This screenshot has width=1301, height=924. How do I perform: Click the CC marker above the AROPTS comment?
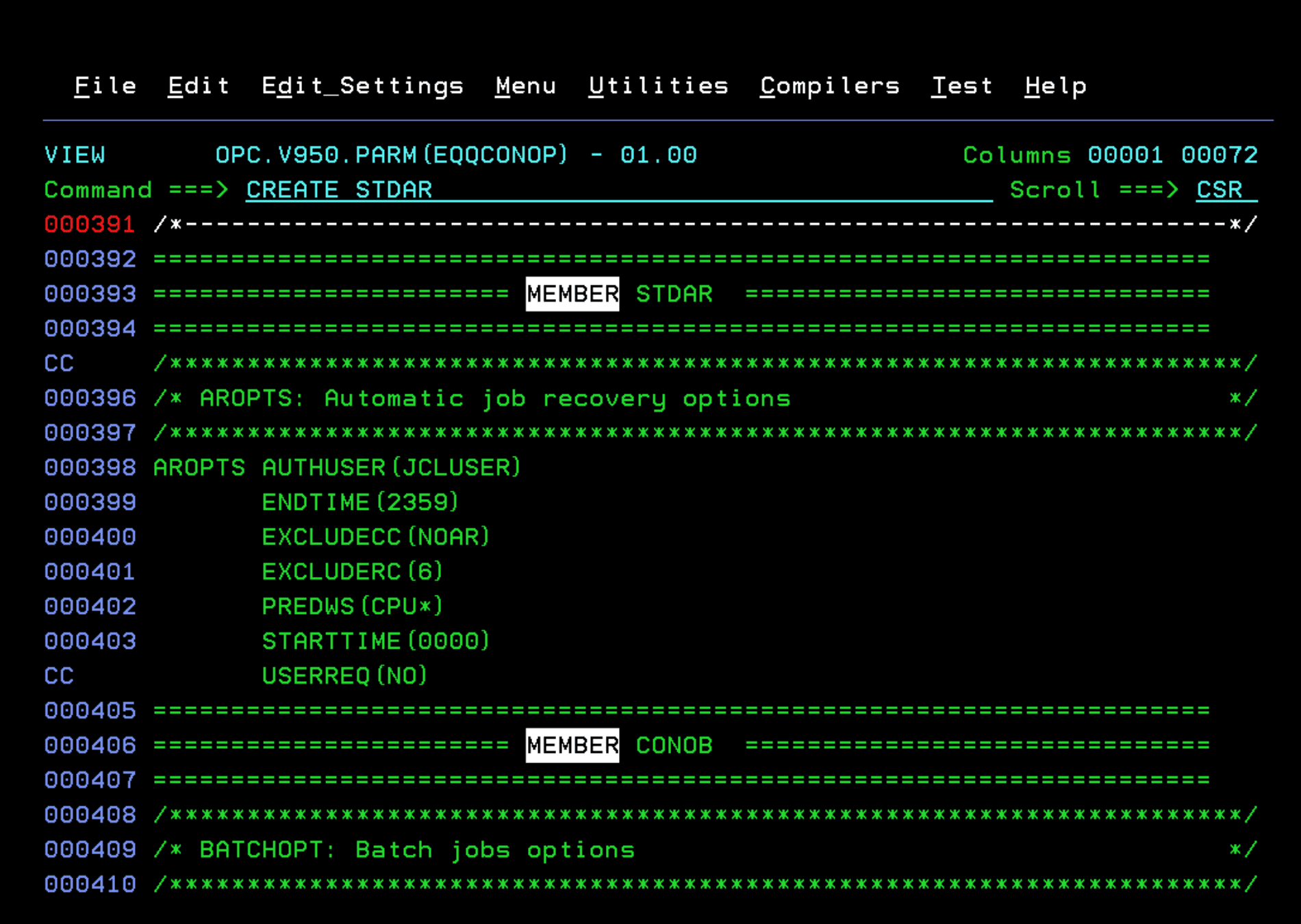[59, 363]
